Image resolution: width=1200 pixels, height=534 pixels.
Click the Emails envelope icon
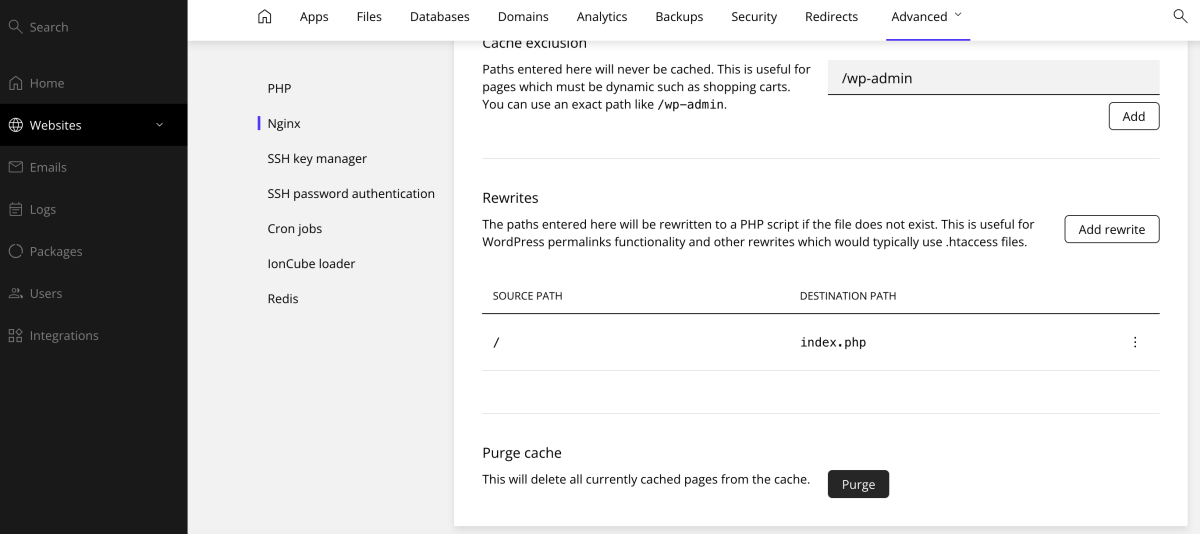point(15,167)
